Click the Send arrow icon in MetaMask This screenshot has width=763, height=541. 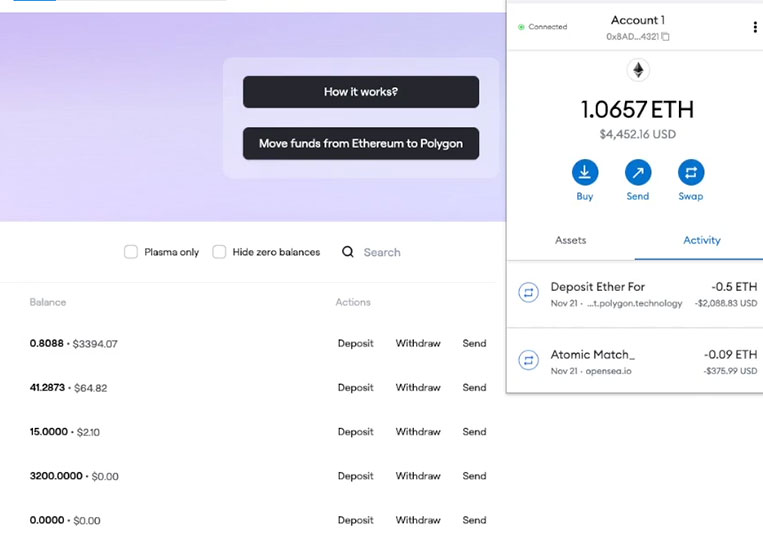coord(637,172)
